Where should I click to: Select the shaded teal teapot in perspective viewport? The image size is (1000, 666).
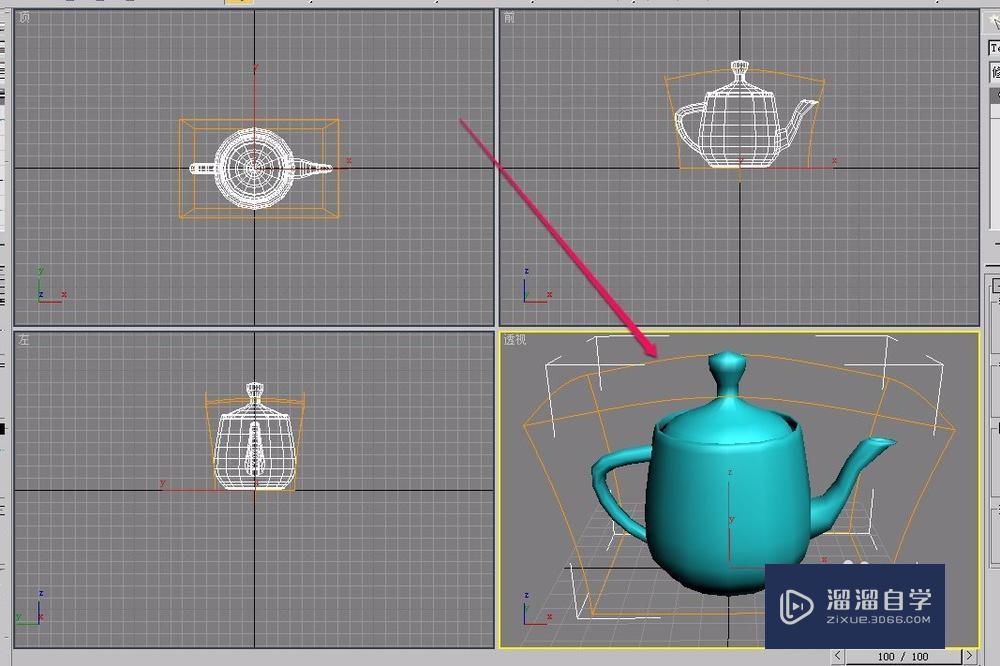point(743,473)
